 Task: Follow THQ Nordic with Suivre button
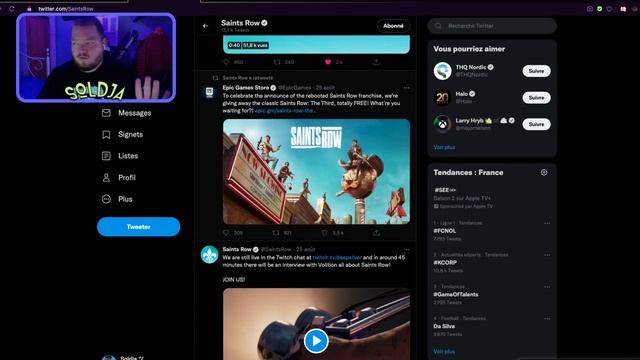pyautogui.click(x=536, y=71)
